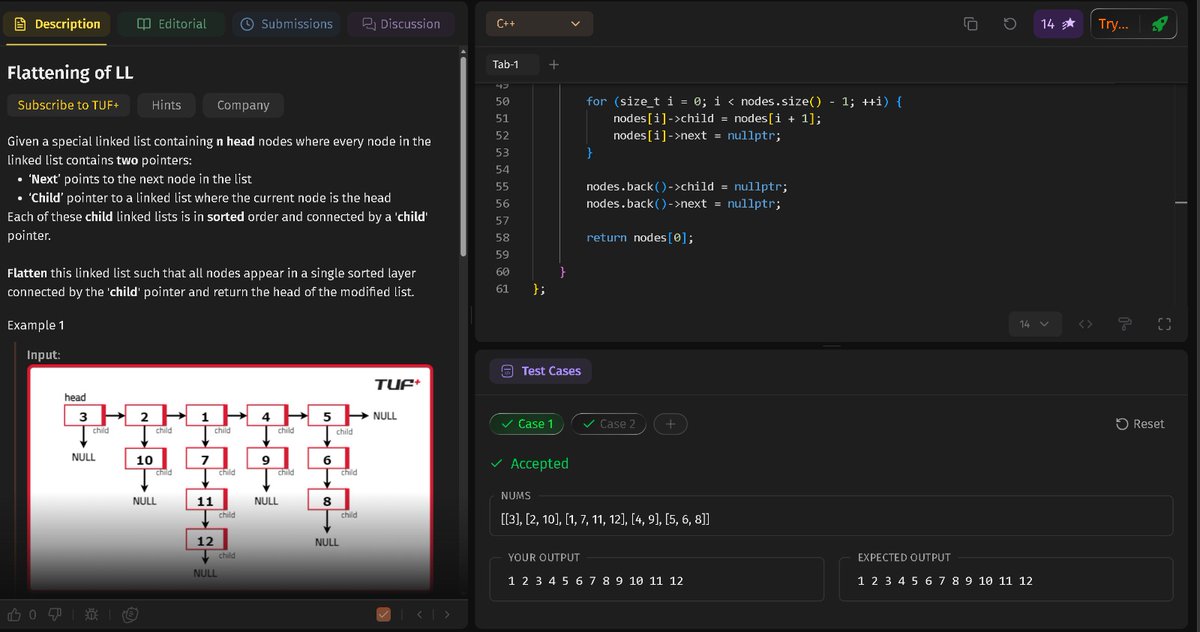Select the Test Cases panel tab
This screenshot has height=632, width=1200.
[540, 371]
